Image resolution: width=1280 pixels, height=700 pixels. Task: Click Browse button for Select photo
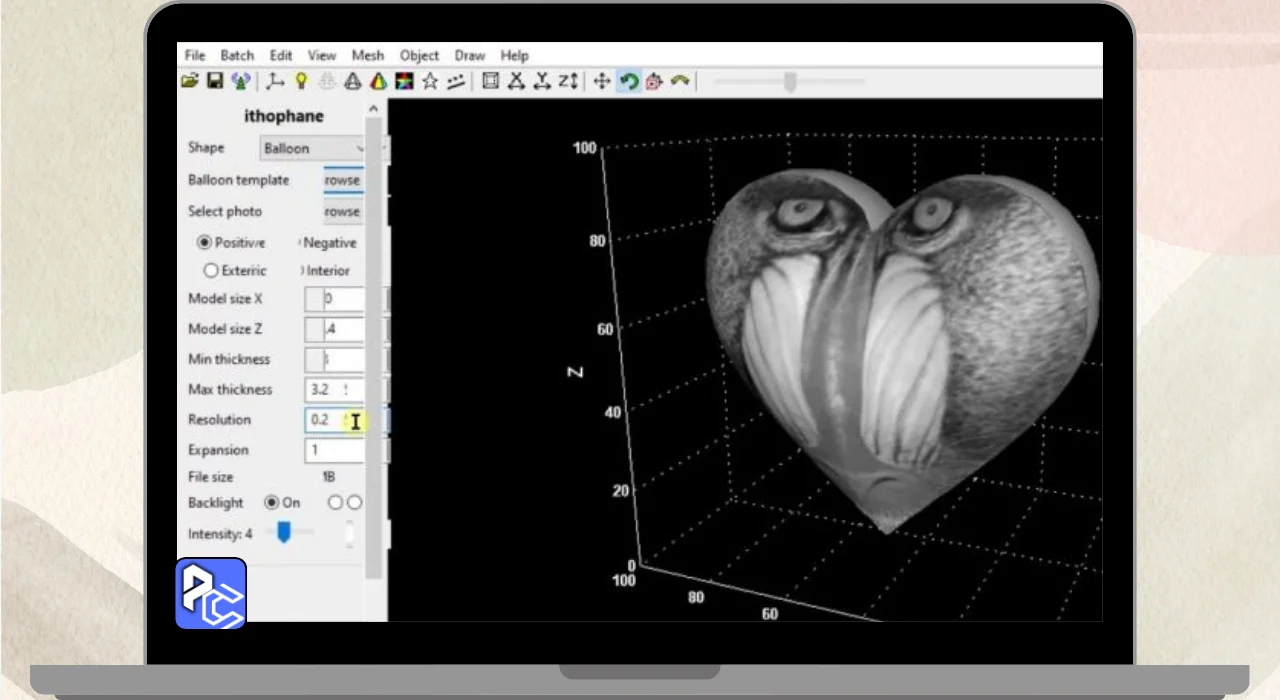342,211
